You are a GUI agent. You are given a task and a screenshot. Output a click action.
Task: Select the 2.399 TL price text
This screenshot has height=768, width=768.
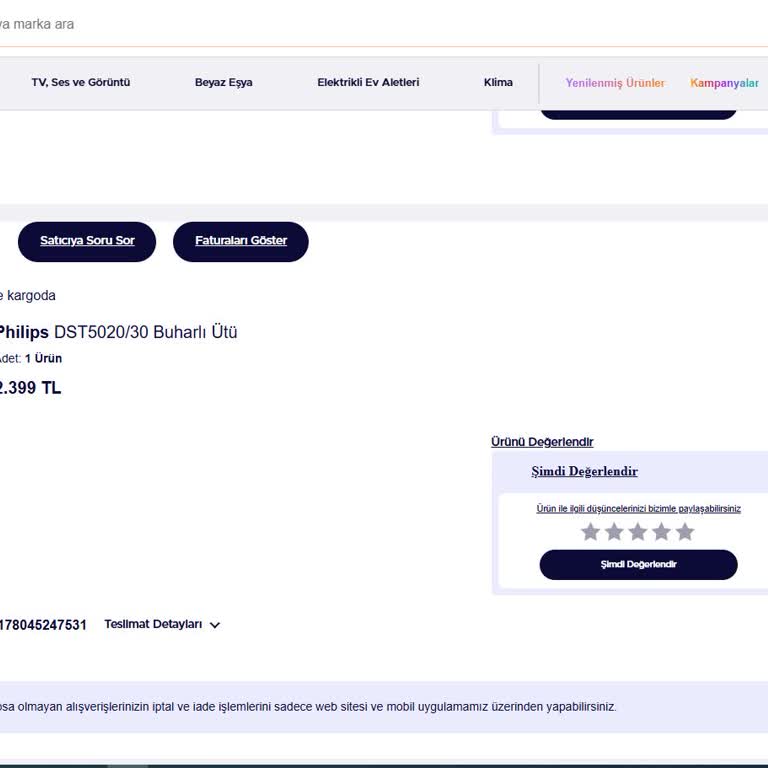click(x=30, y=388)
